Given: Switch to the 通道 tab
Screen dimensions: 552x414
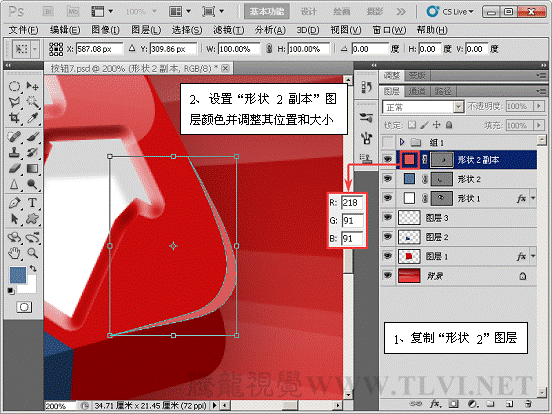Looking at the screenshot, I should tap(416, 91).
